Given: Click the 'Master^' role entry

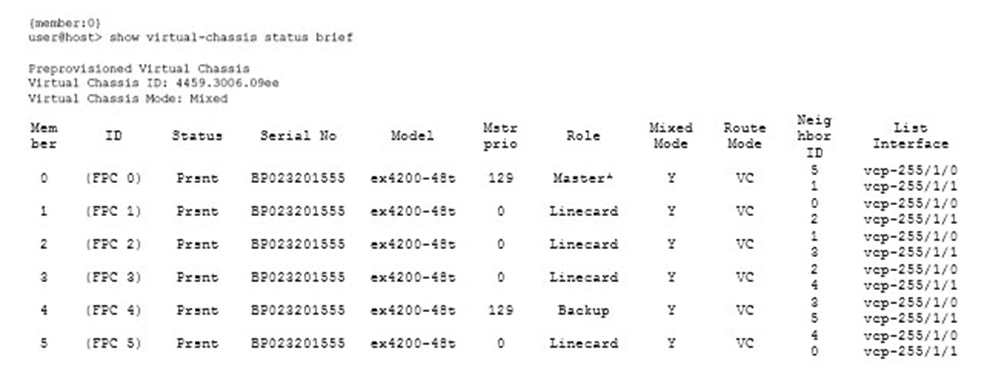Looking at the screenshot, I should [x=583, y=178].
